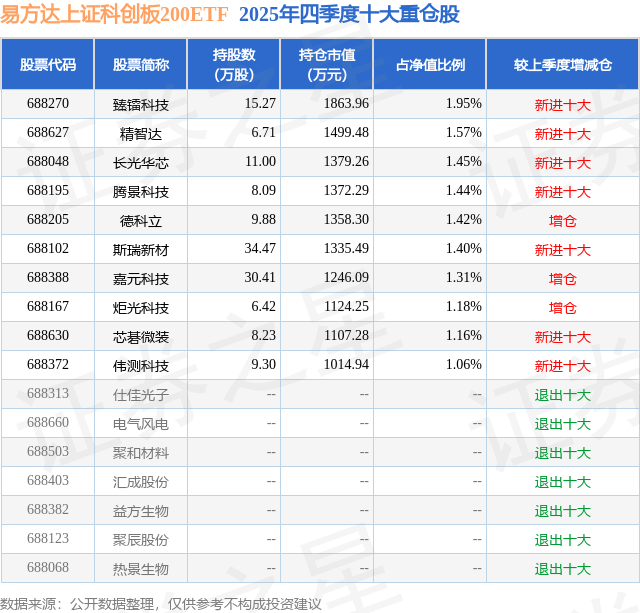This screenshot has height=613, width=640.
Task: Select stock code 688123
Action: pos(48,538)
